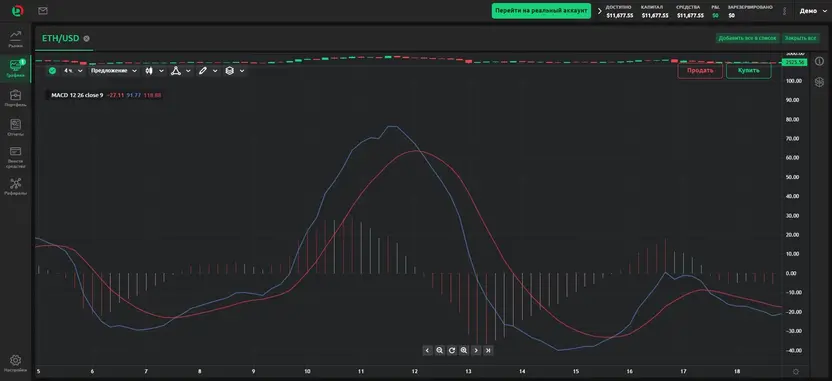Open the deposit funds card icon
832x381 pixels.
point(15,157)
